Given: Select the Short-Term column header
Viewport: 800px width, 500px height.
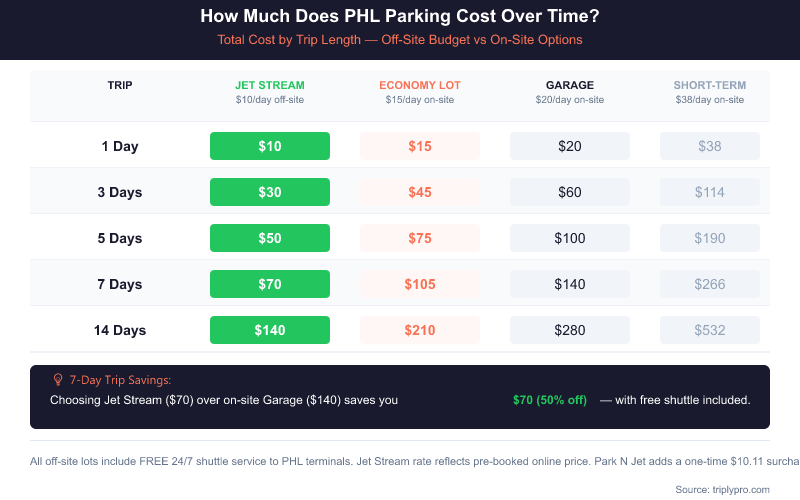Looking at the screenshot, I should (x=709, y=86).
